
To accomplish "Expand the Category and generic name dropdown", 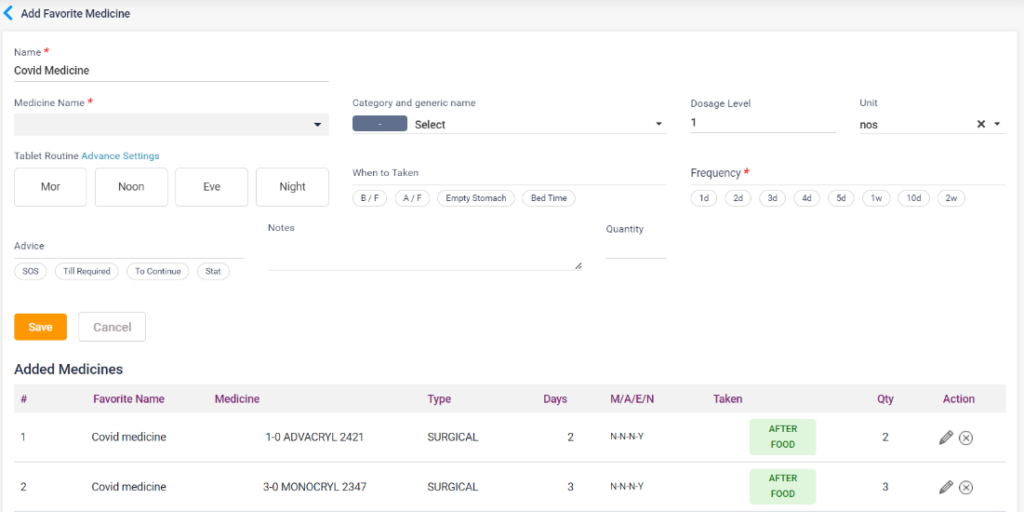I will point(658,125).
